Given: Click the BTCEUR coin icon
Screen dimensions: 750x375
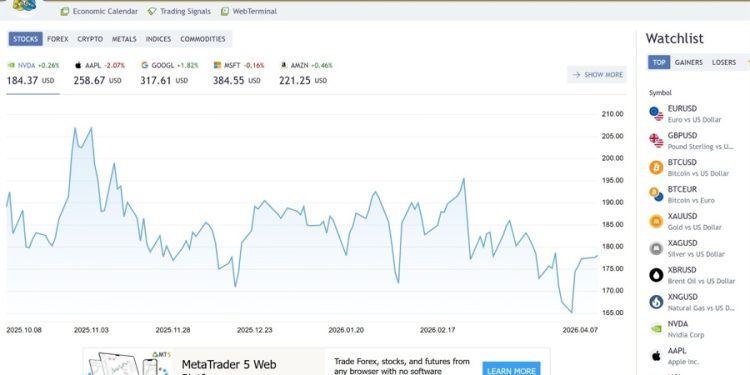Looking at the screenshot, I should pos(656,194).
